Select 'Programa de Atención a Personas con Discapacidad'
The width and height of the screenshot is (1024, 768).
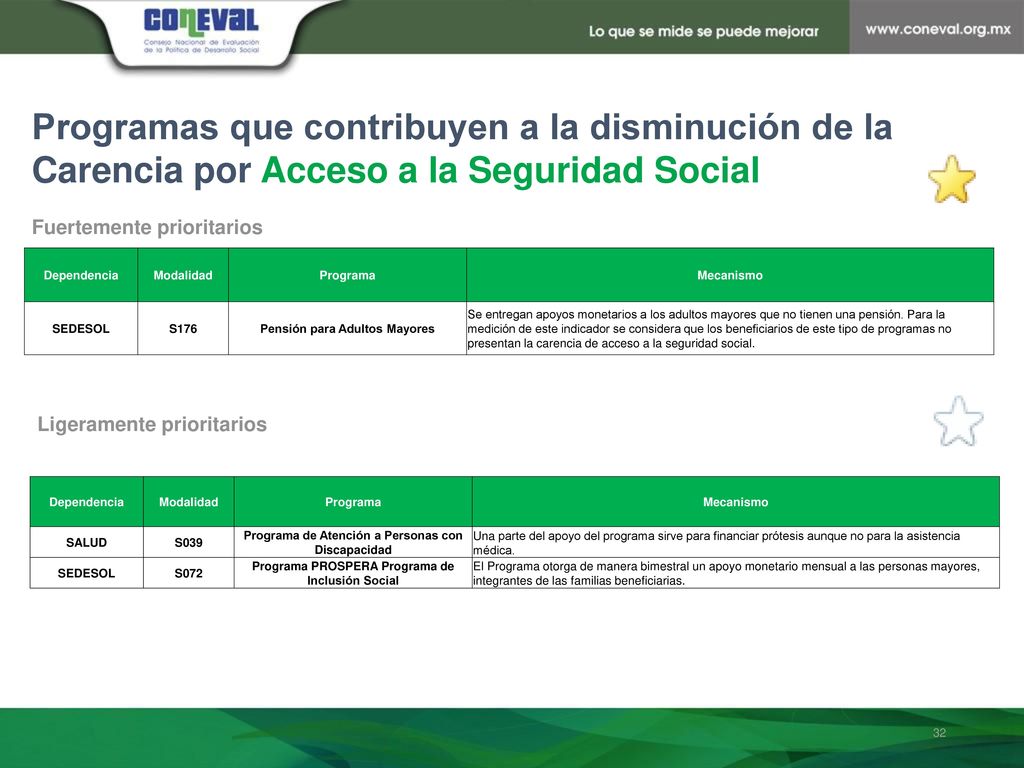353,542
